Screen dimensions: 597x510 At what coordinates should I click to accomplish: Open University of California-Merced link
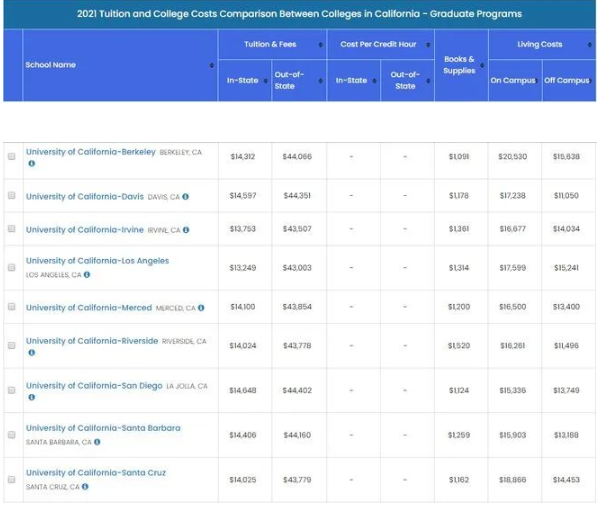tap(89, 307)
